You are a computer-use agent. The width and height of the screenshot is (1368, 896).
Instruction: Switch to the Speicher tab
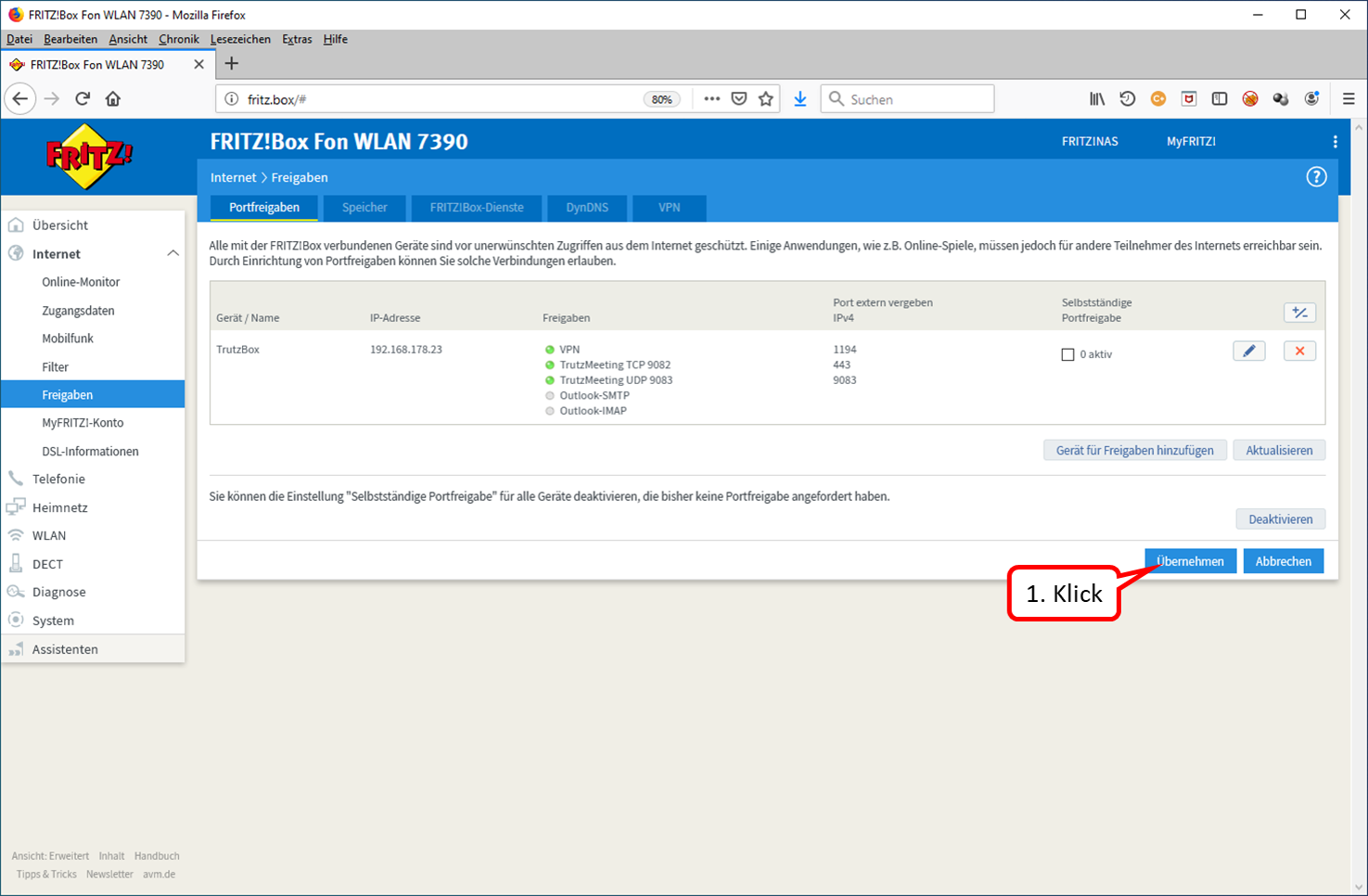point(364,208)
